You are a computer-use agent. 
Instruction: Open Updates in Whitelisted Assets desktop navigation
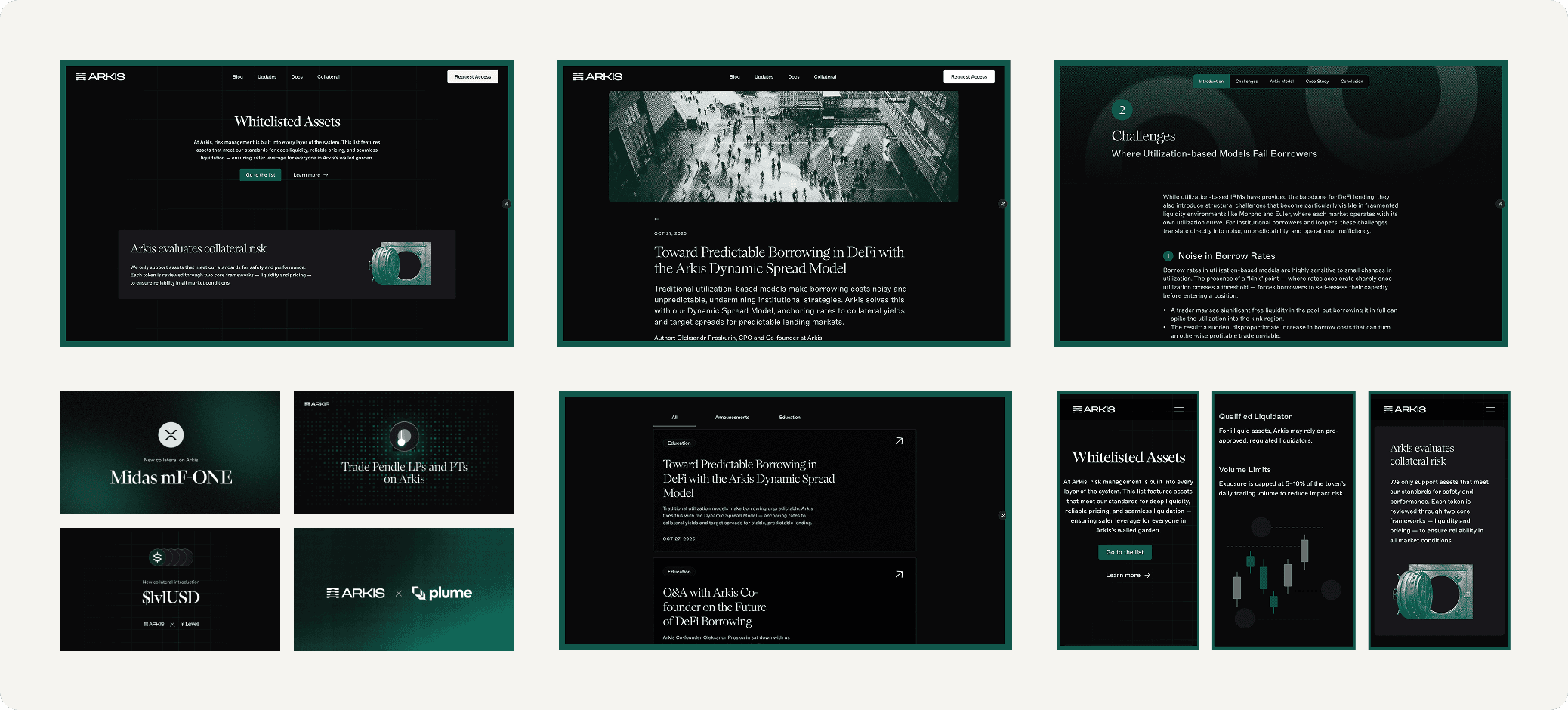tap(267, 77)
